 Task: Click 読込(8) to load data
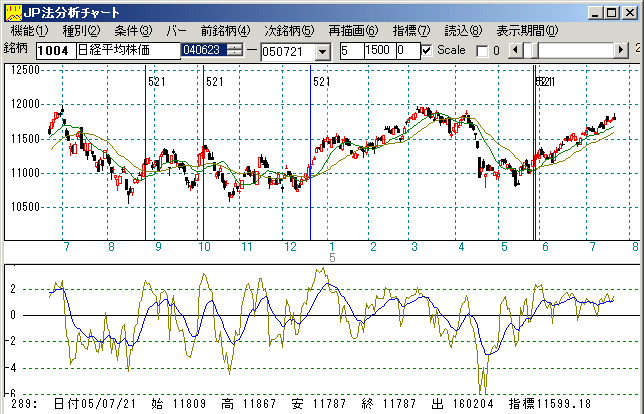pos(461,31)
